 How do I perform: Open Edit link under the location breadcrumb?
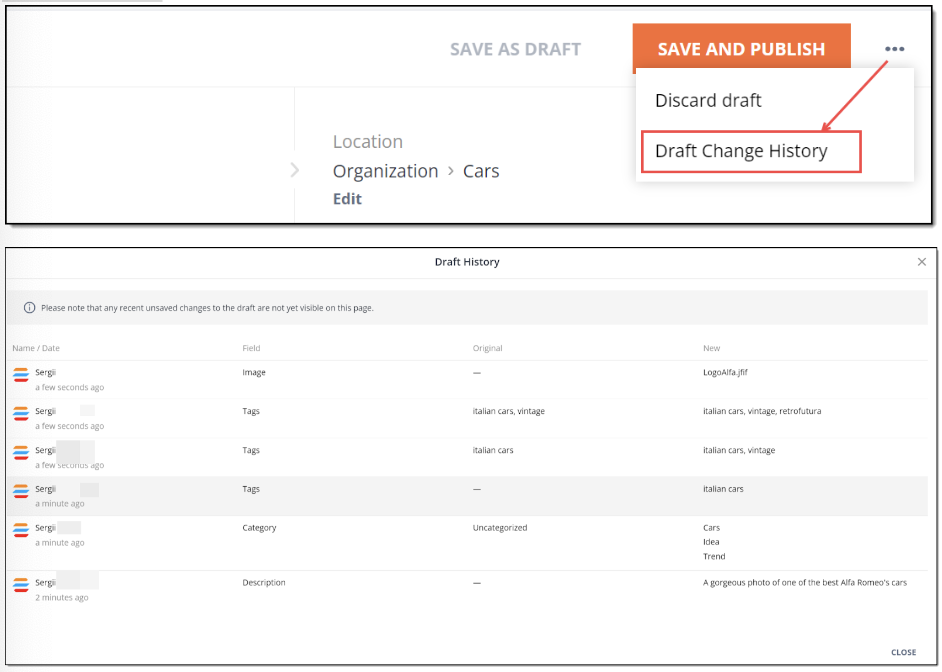coord(347,198)
